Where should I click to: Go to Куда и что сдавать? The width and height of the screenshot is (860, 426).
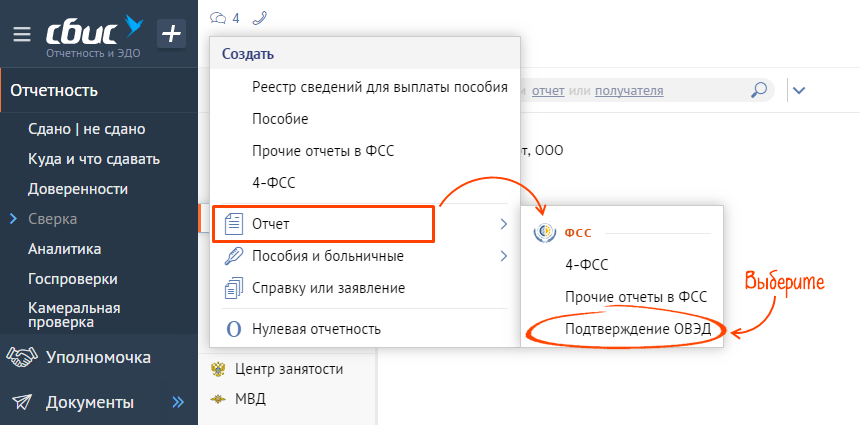93,159
